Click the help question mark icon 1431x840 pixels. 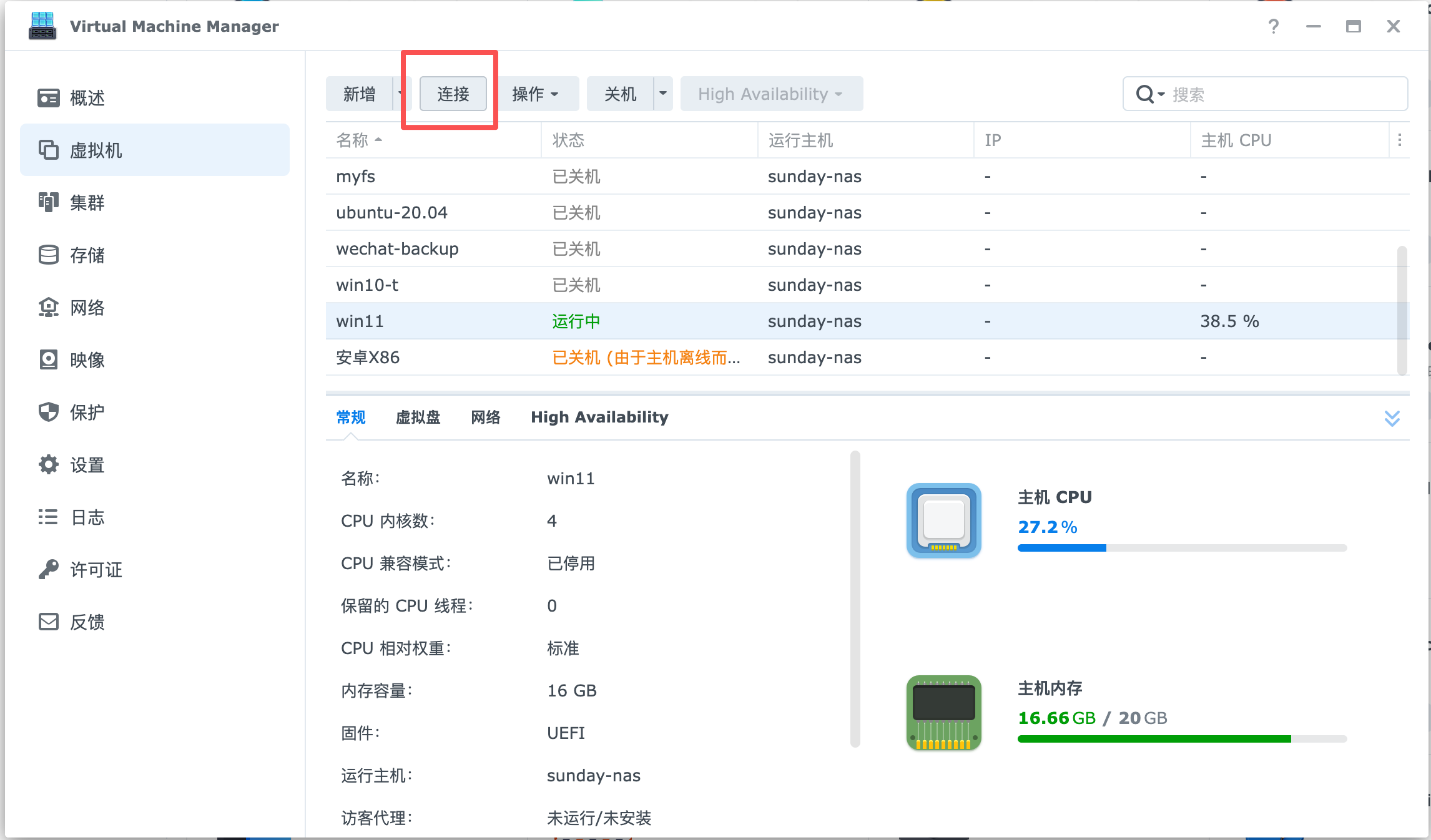[1274, 26]
